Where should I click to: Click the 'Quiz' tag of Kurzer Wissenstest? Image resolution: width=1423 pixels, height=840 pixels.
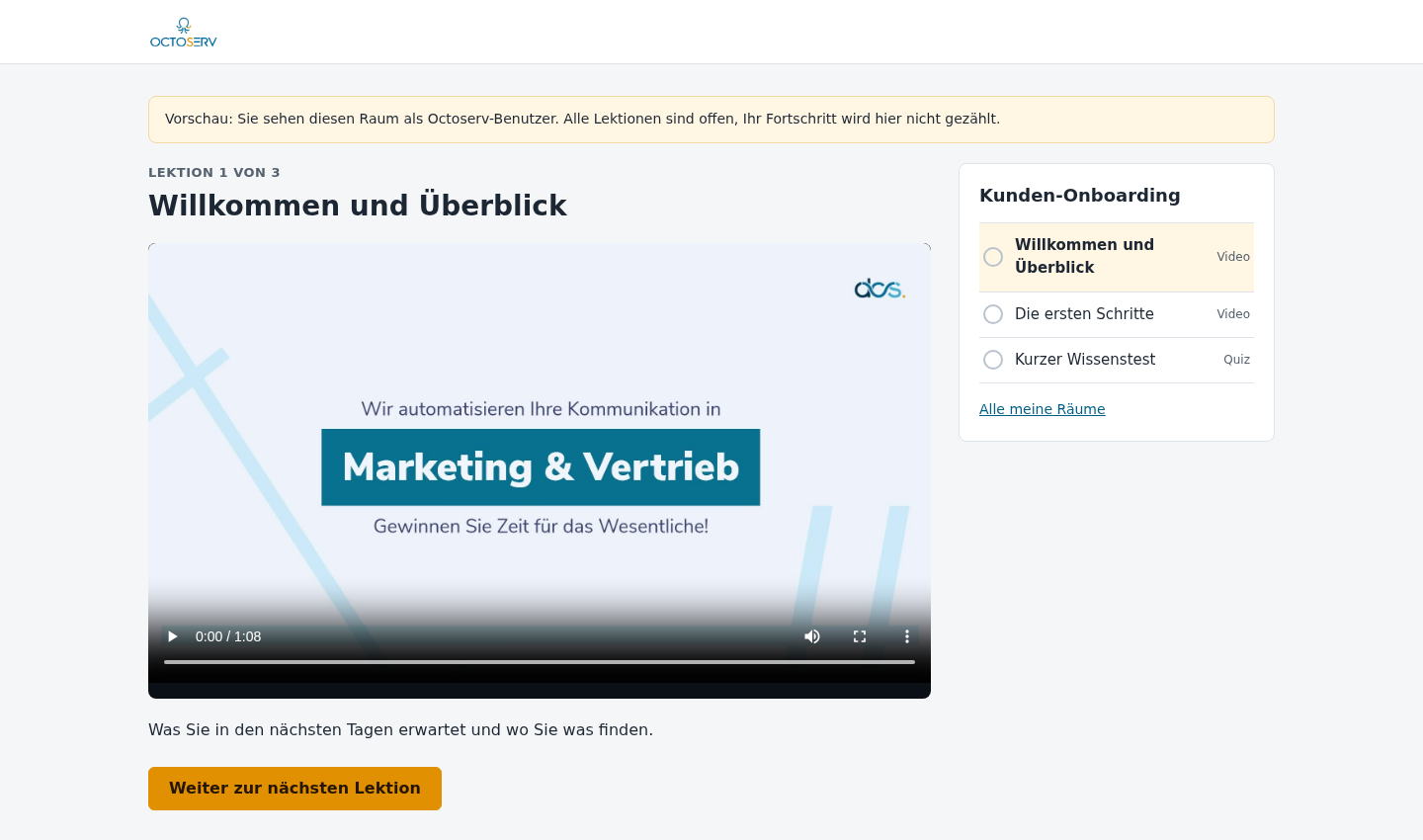(x=1236, y=360)
